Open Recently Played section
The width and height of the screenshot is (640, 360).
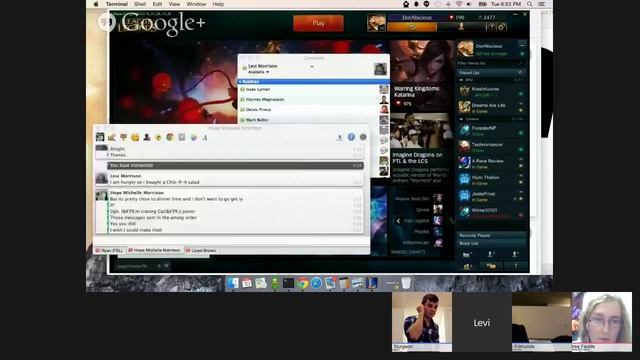click(491, 236)
